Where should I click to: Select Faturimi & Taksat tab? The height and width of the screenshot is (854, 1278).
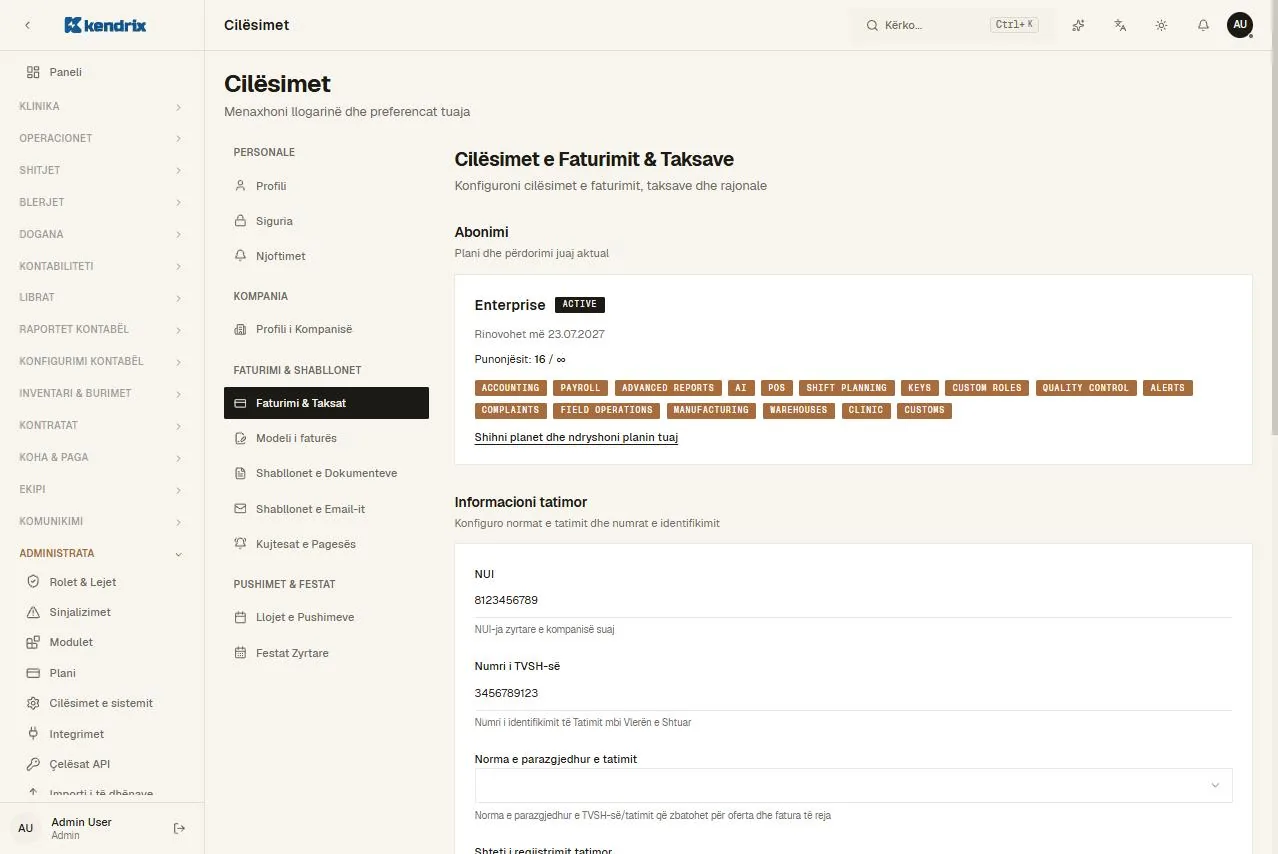(326, 403)
